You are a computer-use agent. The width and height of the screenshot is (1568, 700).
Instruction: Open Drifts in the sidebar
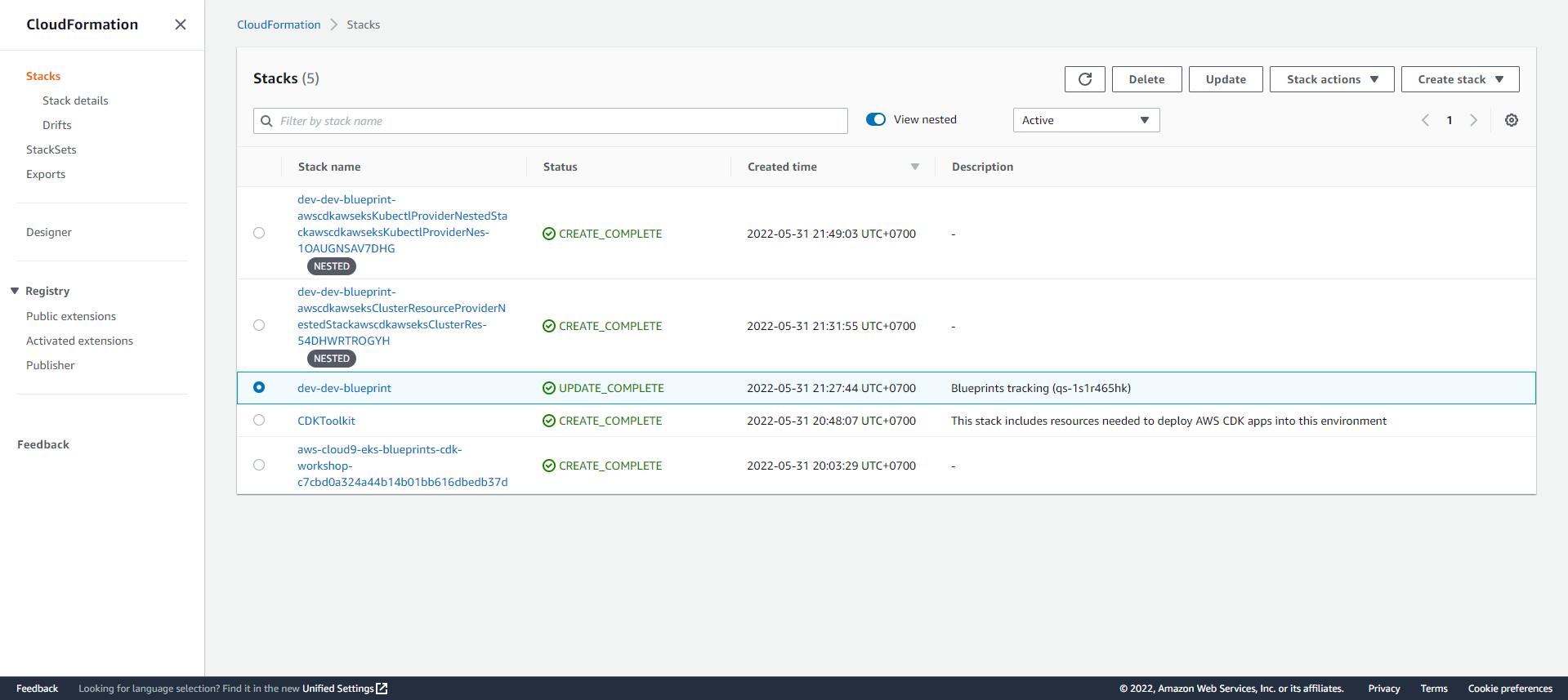(x=57, y=125)
